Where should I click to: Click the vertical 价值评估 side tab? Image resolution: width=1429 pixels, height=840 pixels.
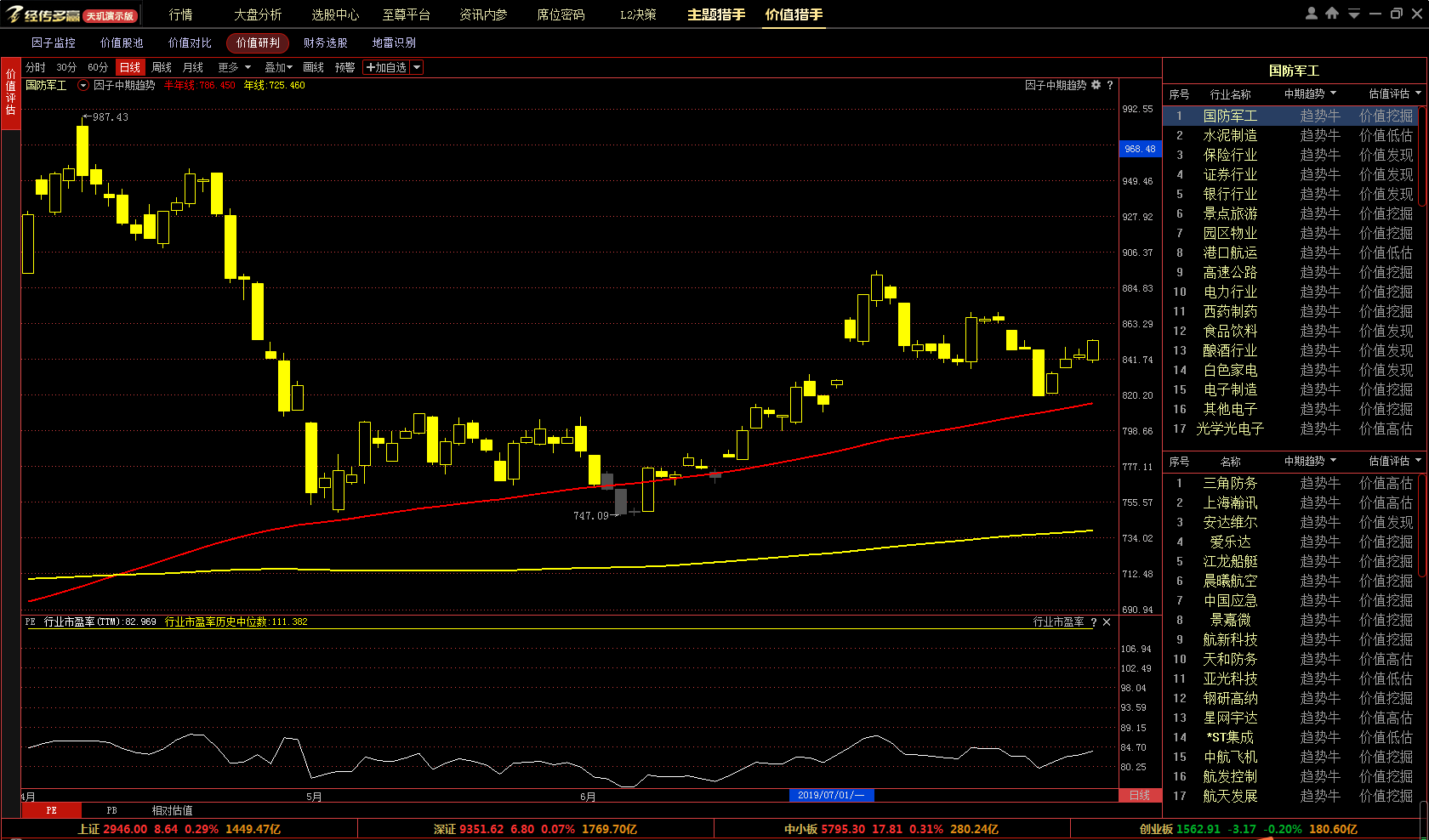(x=11, y=94)
